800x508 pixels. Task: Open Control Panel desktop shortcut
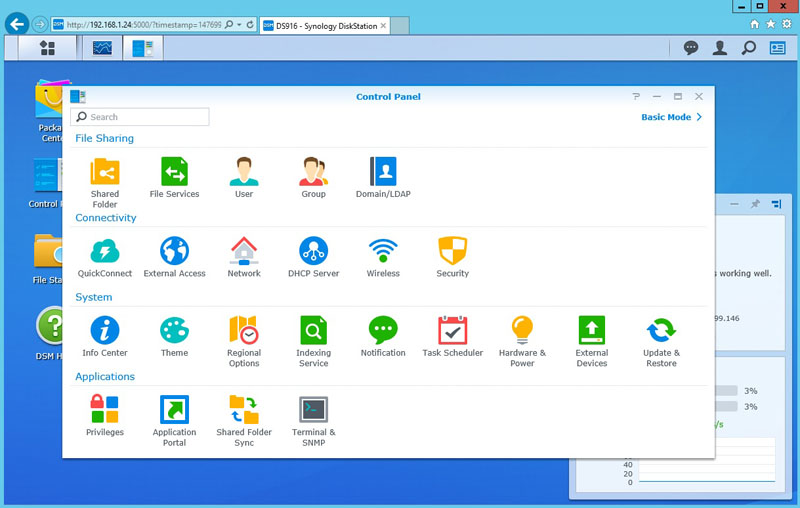46,184
